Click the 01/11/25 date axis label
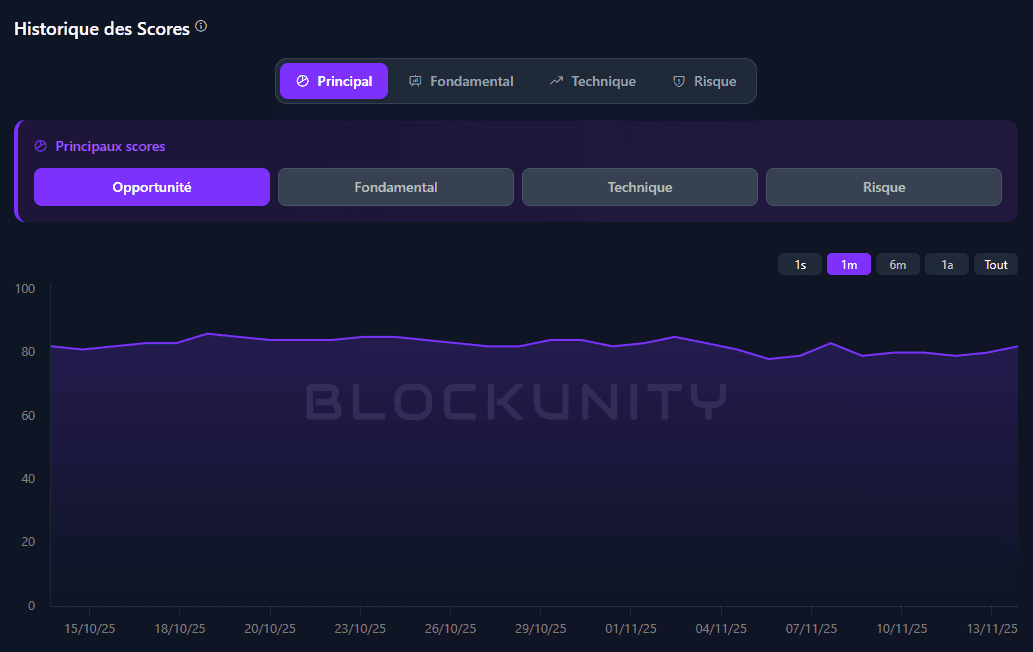The width and height of the screenshot is (1033, 652). [x=631, y=629]
